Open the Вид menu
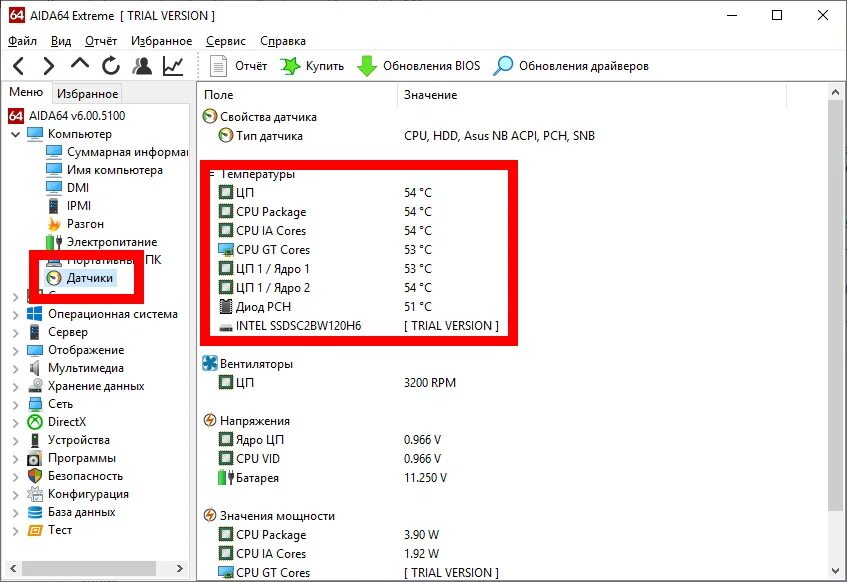Viewport: 847px width, 582px height. (61, 41)
